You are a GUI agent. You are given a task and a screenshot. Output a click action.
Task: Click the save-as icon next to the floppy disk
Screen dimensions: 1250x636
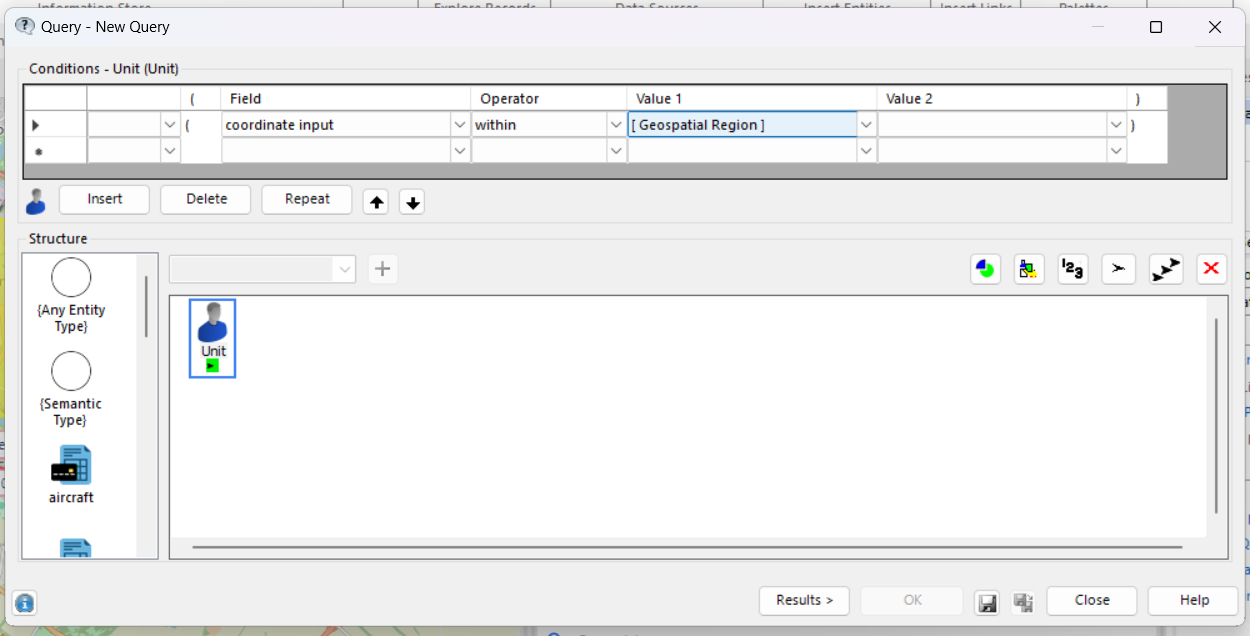tap(1023, 602)
